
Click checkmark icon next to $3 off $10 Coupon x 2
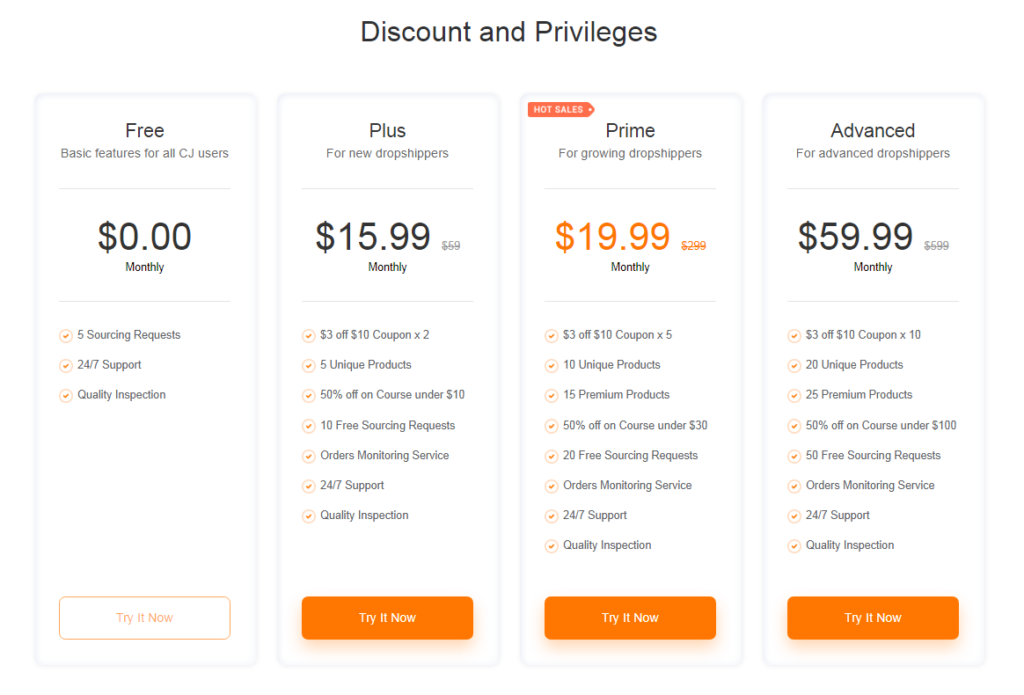309,336
